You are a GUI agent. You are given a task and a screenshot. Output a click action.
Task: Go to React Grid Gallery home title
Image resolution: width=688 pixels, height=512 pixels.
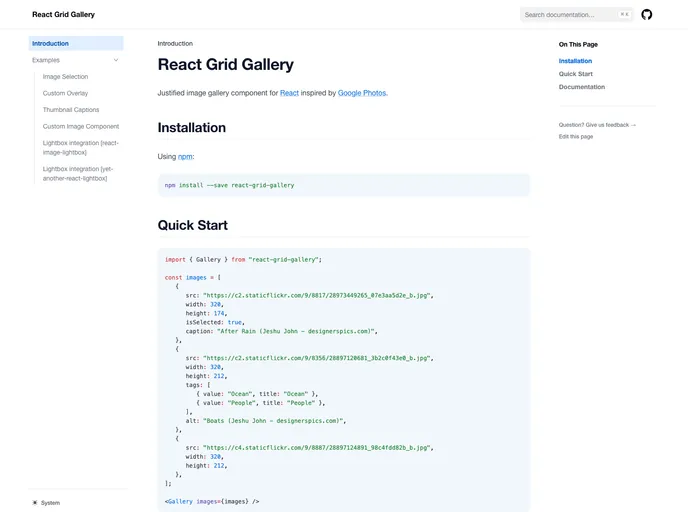click(63, 14)
